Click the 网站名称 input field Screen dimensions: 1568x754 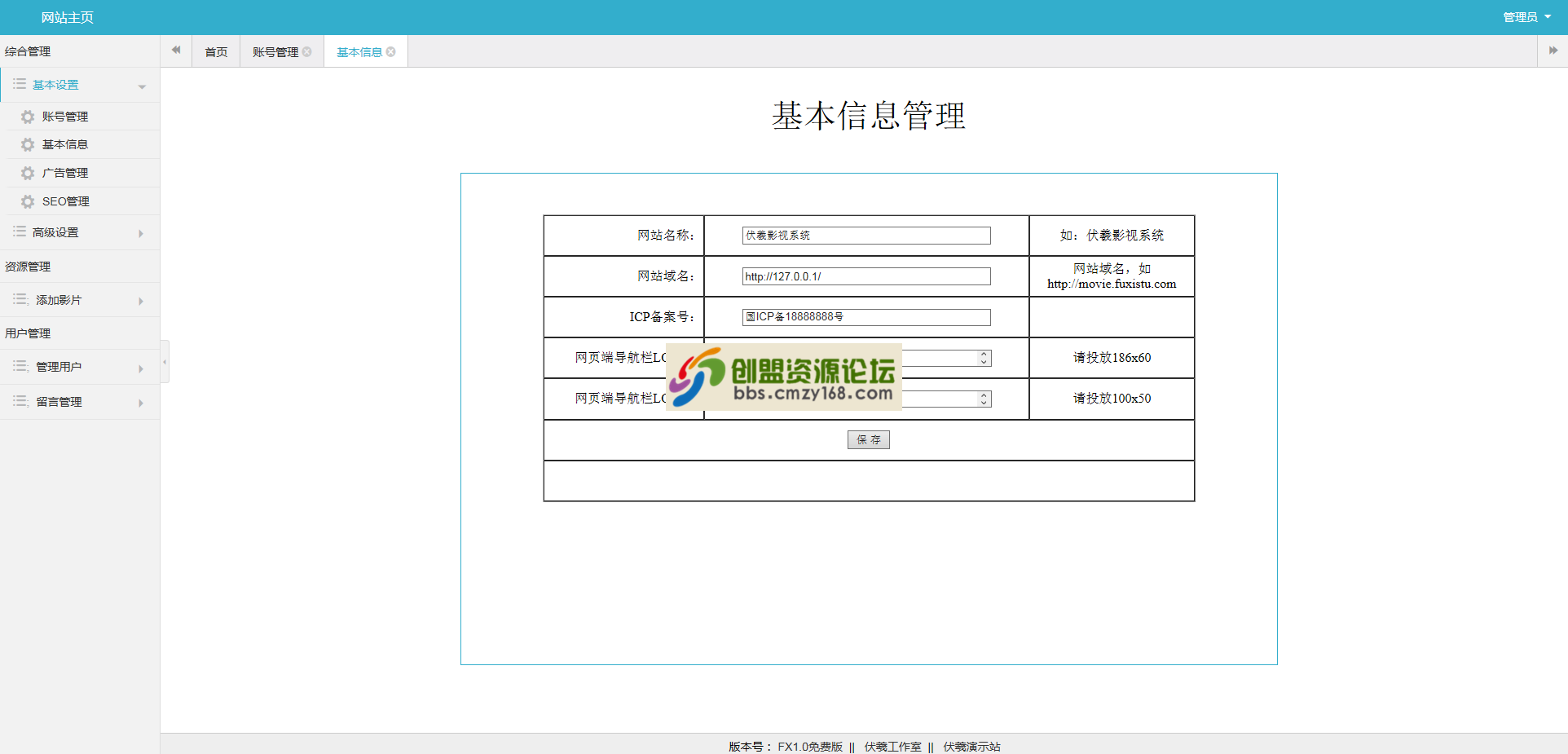(865, 236)
